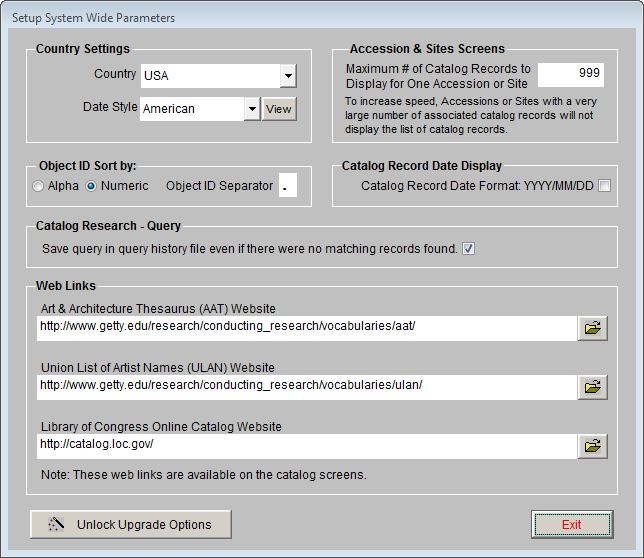Edit the Object ID Separator field
The width and height of the screenshot is (644, 558).
[x=287, y=186]
